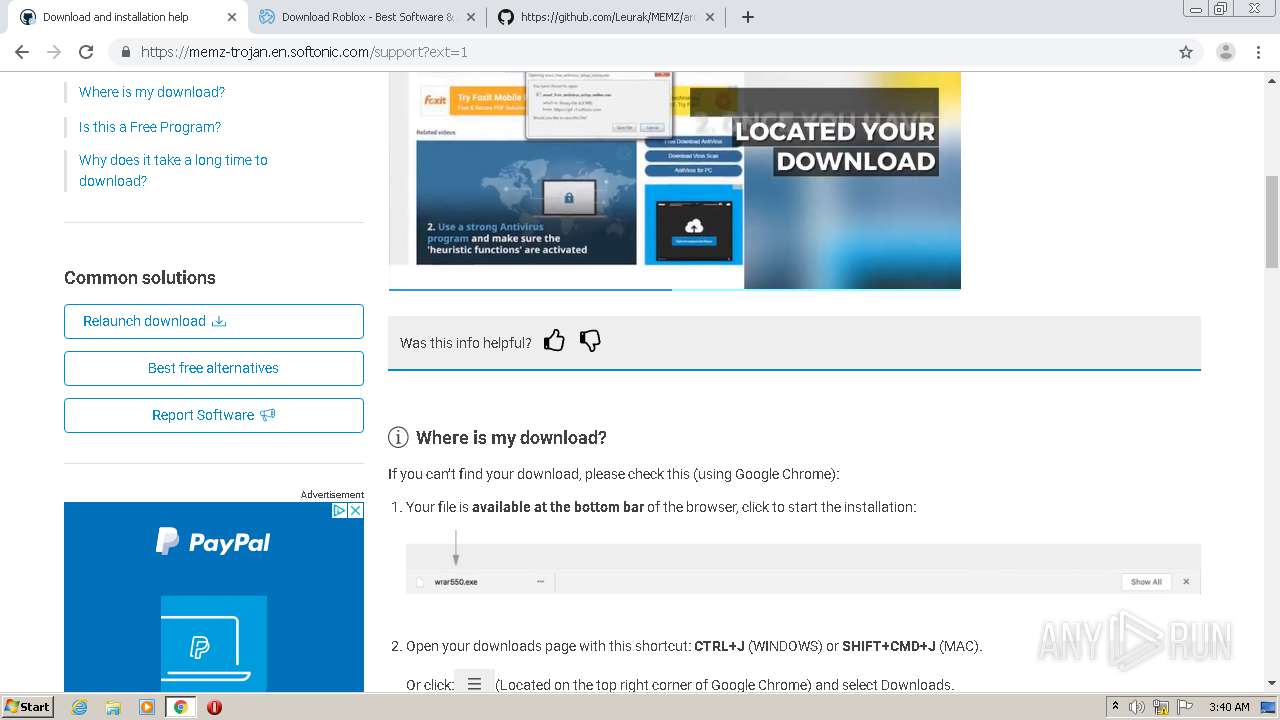The height and width of the screenshot is (720, 1280).
Task: Launch Internet Explorer from the taskbar
Action: coord(79,707)
